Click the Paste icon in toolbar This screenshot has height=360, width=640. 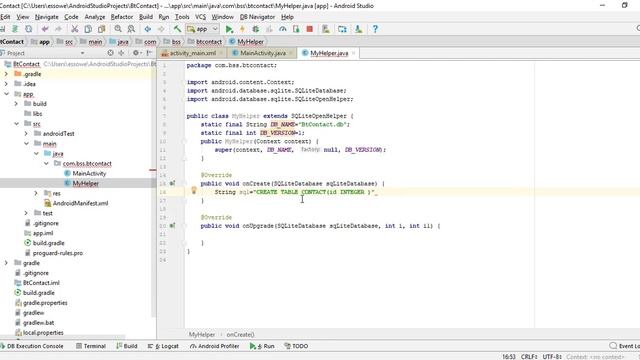point(101,29)
